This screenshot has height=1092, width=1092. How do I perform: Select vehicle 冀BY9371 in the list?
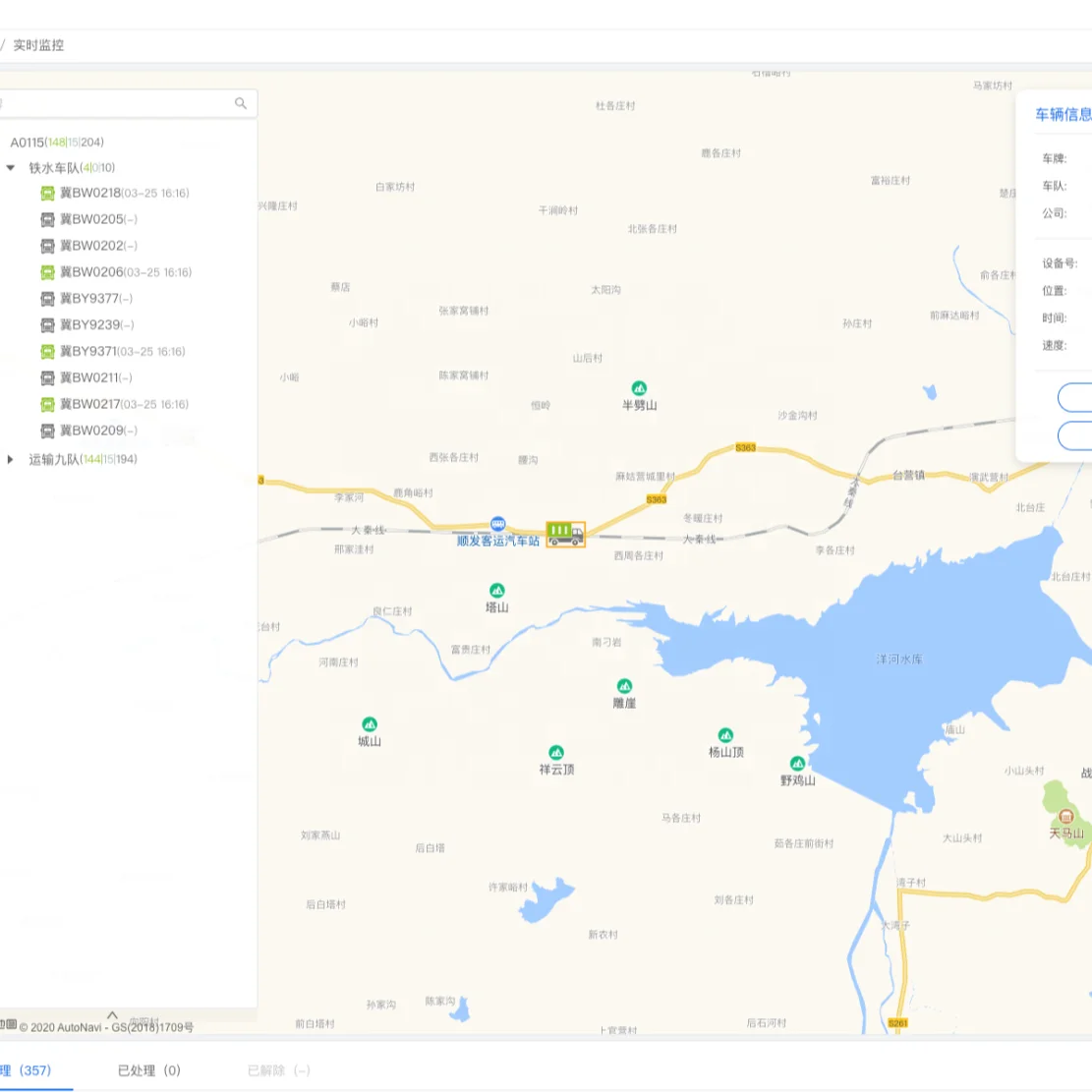[88, 351]
